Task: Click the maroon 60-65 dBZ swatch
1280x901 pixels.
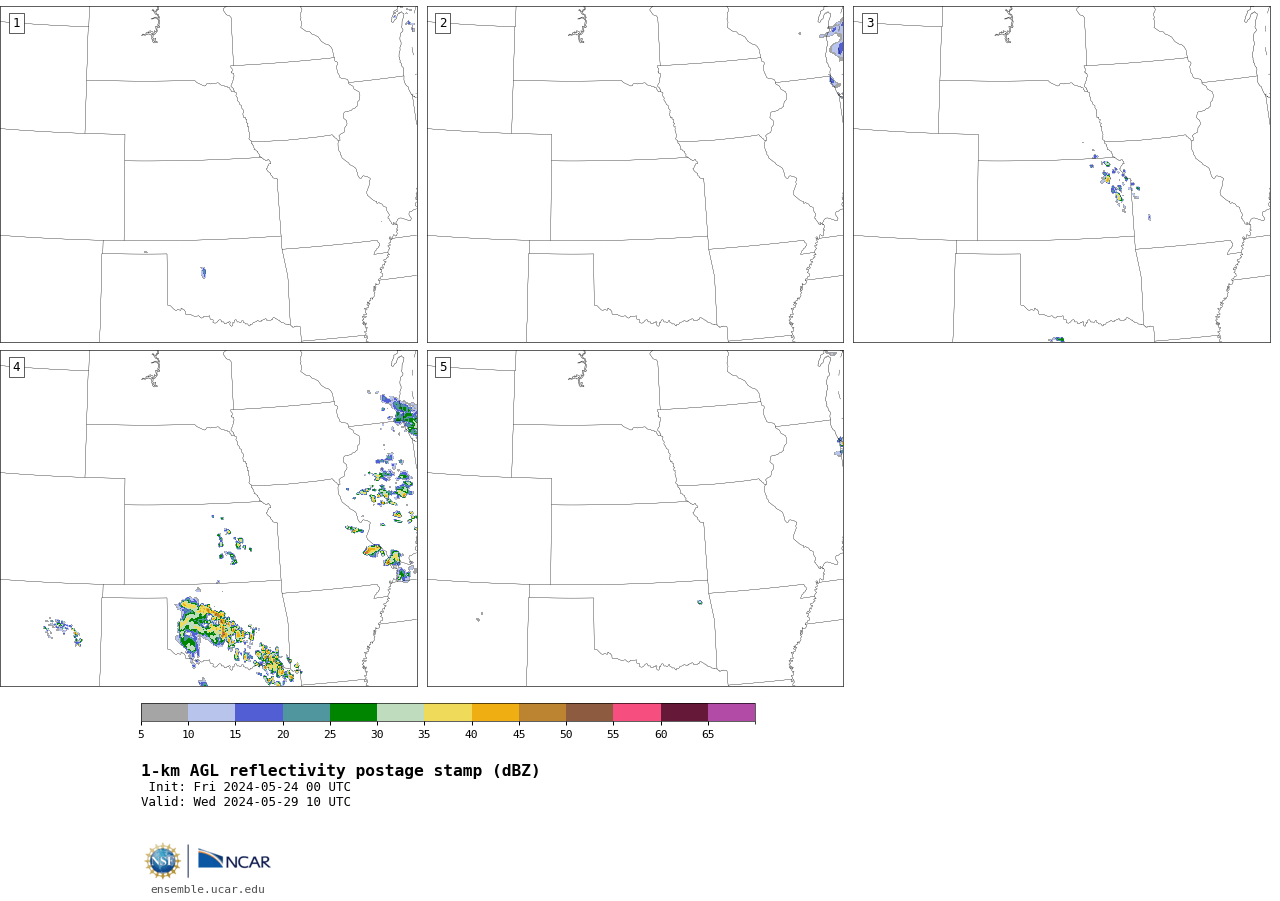Action: pos(684,713)
